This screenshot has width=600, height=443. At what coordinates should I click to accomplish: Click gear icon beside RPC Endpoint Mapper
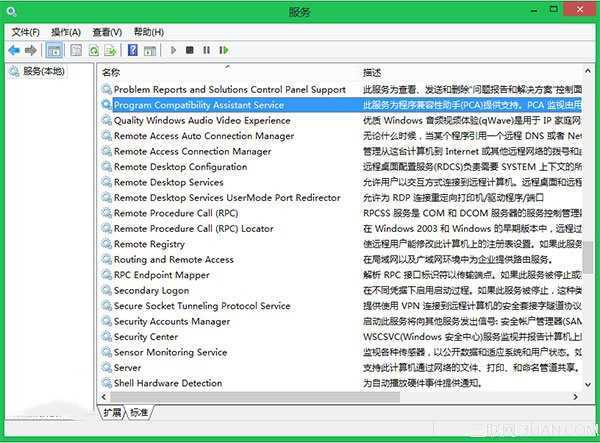(x=106, y=275)
